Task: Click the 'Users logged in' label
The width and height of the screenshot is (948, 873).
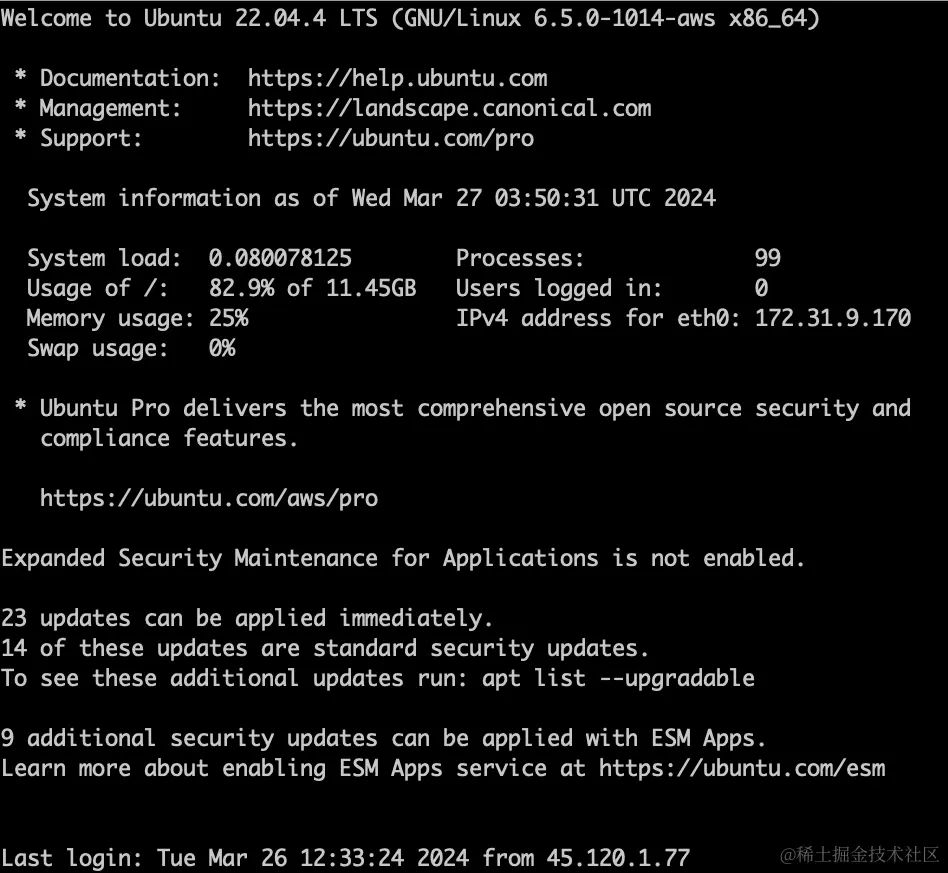Action: [559, 288]
